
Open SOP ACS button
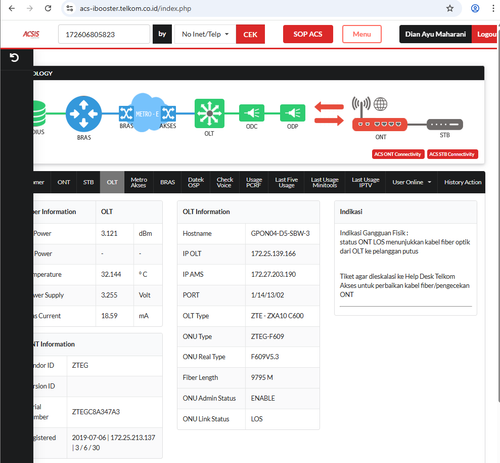click(308, 34)
